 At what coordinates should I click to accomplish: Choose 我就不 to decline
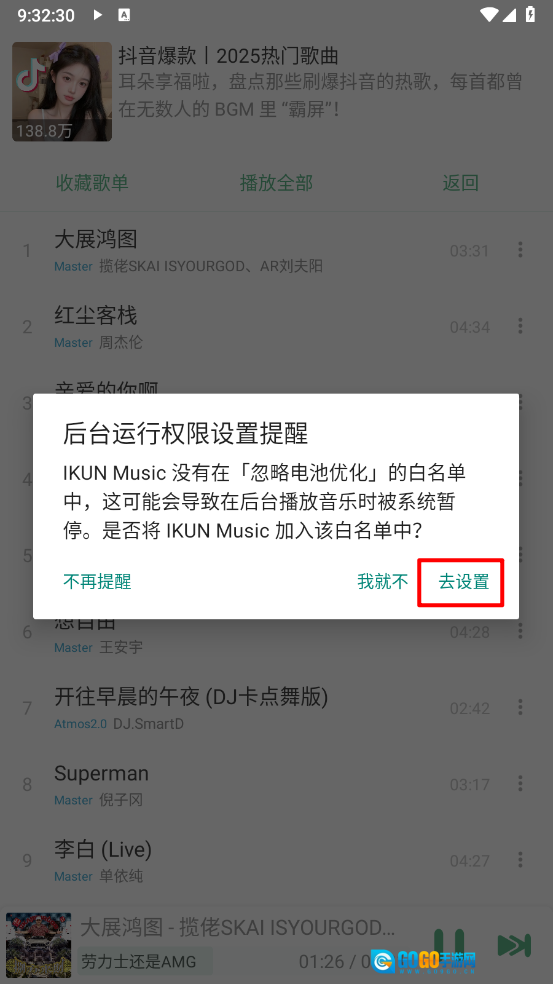[382, 582]
